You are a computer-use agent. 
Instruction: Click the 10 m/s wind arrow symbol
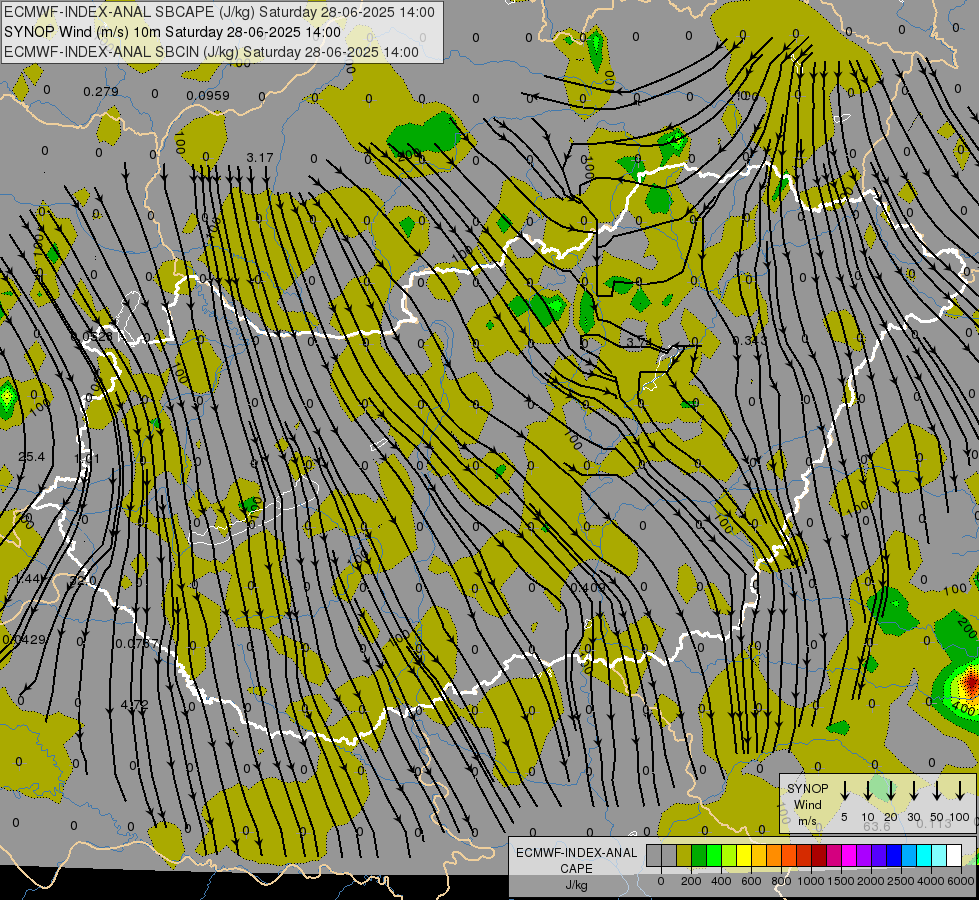pyautogui.click(x=867, y=791)
